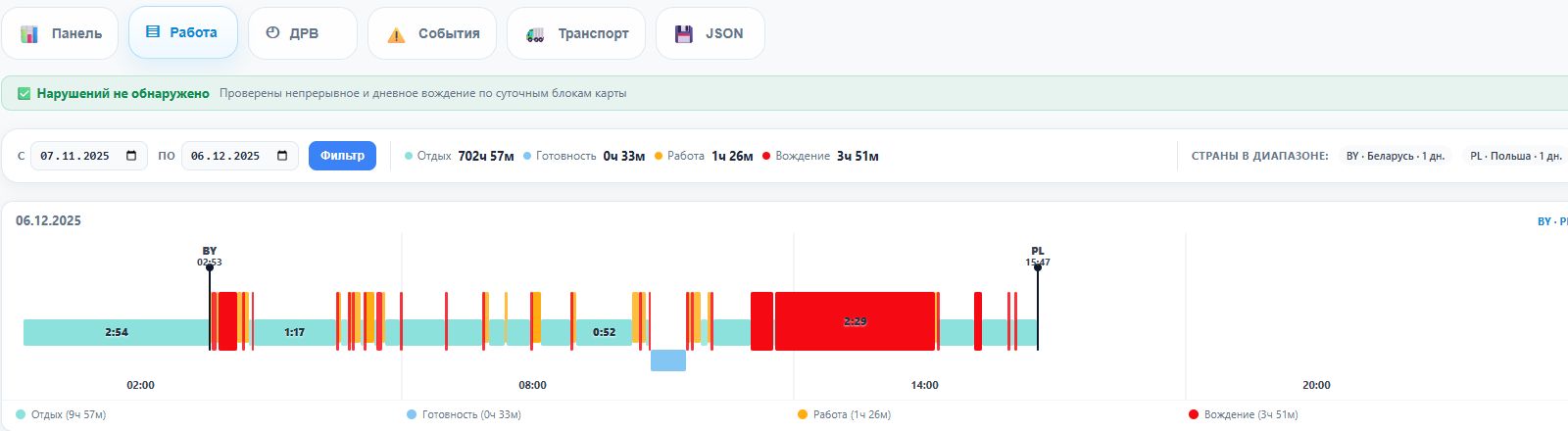Viewport: 1568px width, 431px height.
Task: Select the 2:54 rest block on timeline
Action: point(117,332)
